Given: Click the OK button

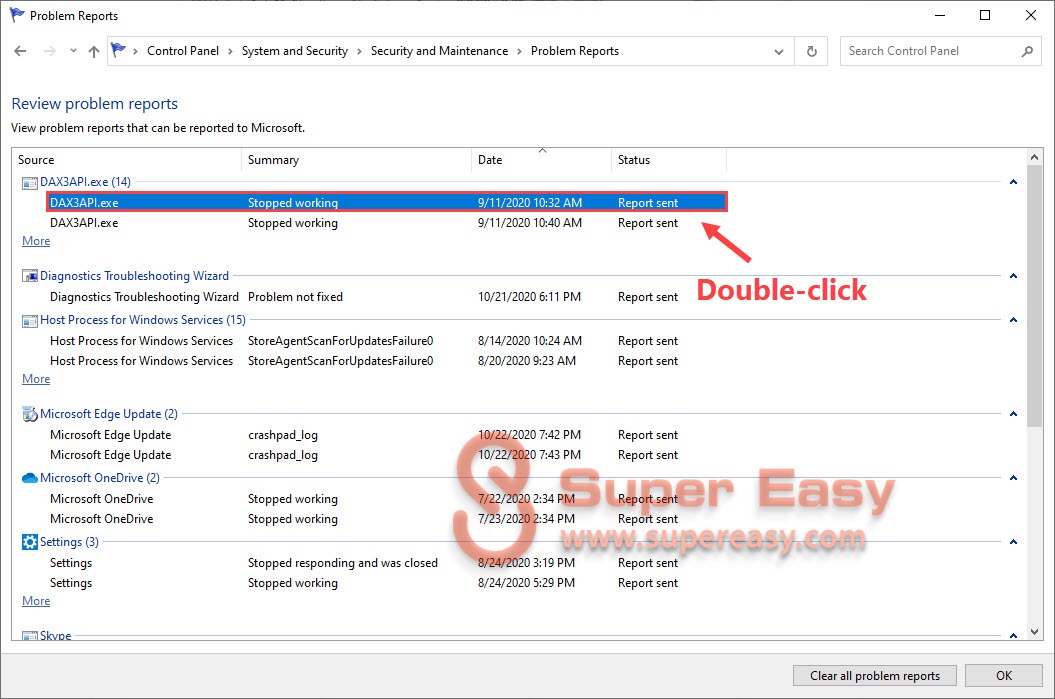Looking at the screenshot, I should pyautogui.click(x=1004, y=675).
